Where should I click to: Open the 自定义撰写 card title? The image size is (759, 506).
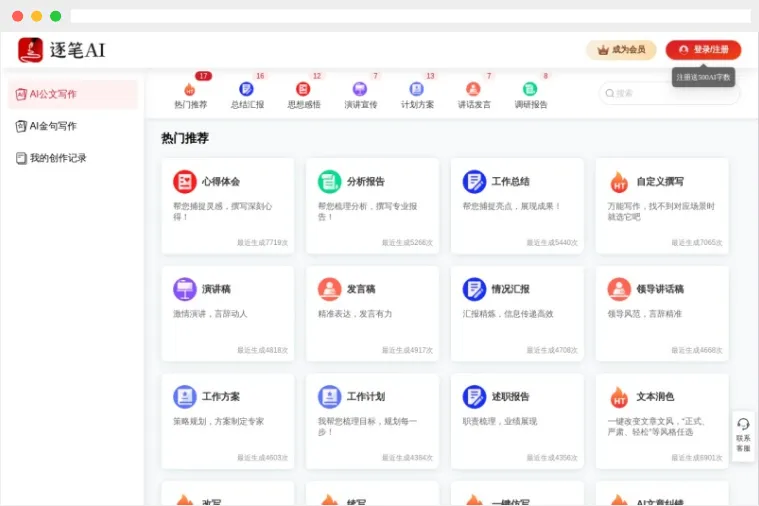(660, 182)
